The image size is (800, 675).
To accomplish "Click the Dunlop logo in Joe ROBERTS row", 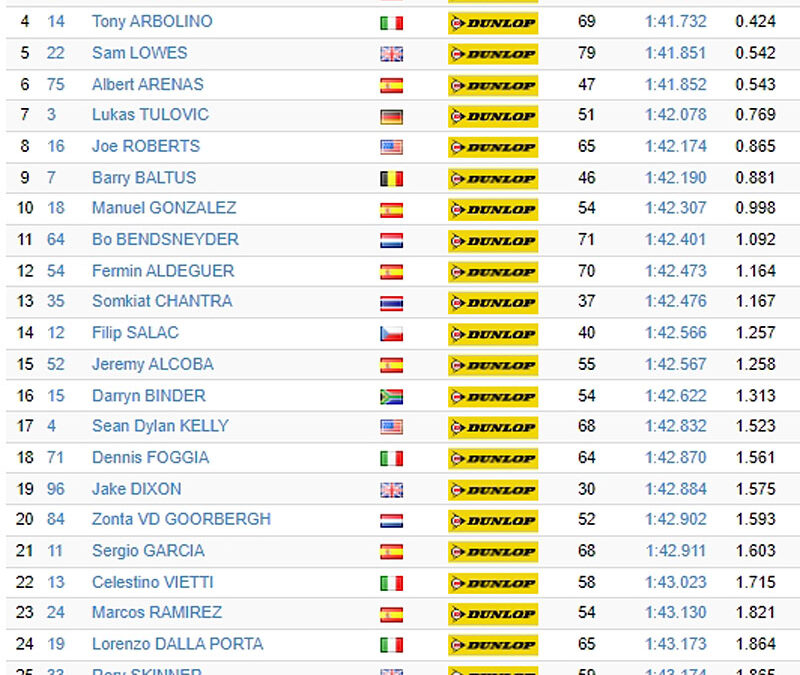I will coord(493,147).
